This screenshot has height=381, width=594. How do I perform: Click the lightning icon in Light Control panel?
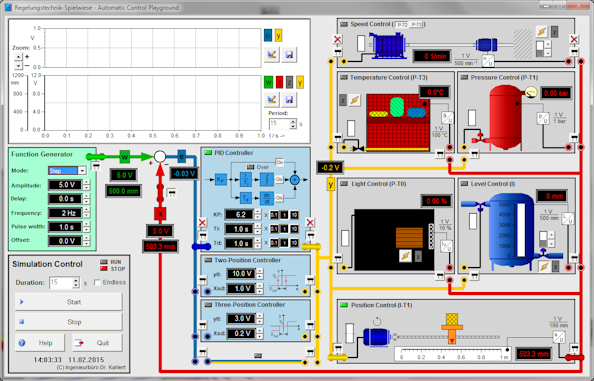pyautogui.click(x=405, y=256)
